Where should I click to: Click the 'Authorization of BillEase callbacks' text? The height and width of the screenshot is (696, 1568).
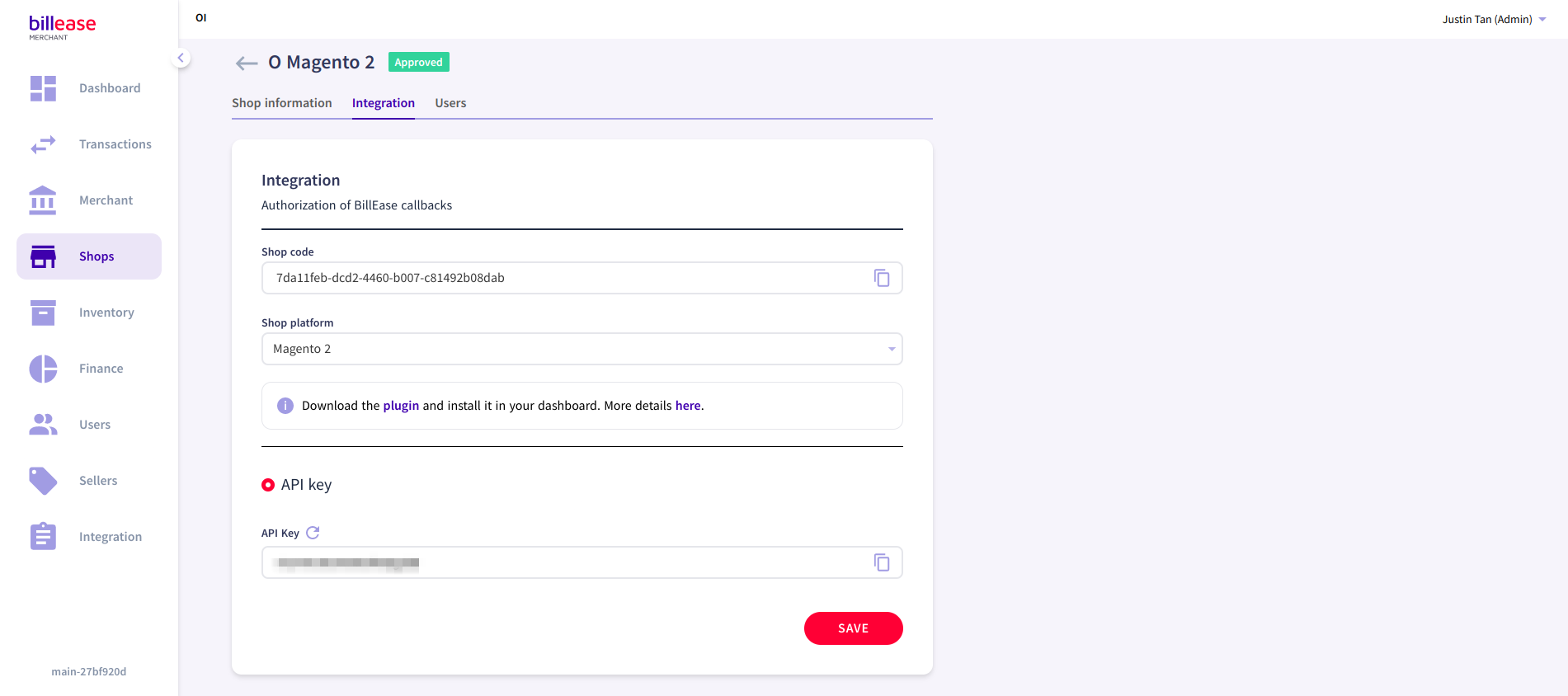click(x=357, y=205)
